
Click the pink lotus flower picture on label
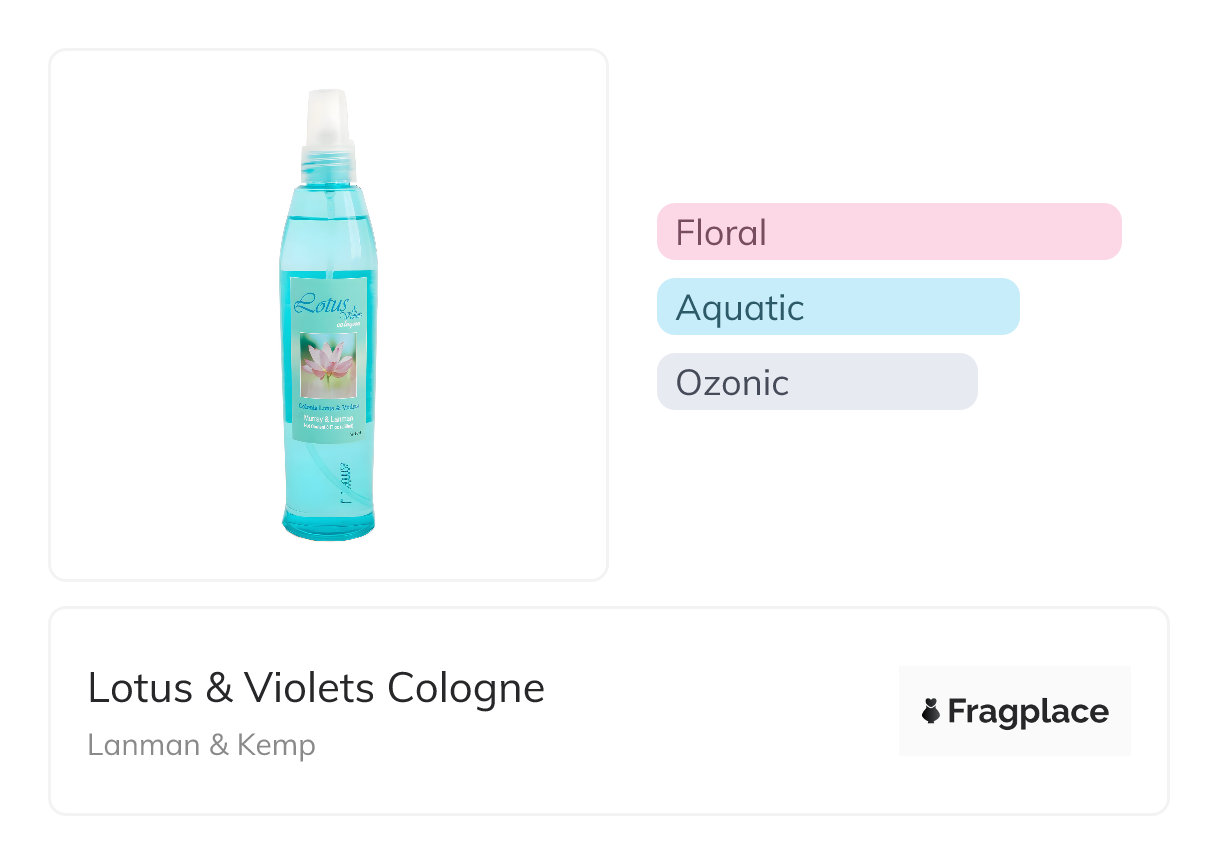pyautogui.click(x=328, y=365)
